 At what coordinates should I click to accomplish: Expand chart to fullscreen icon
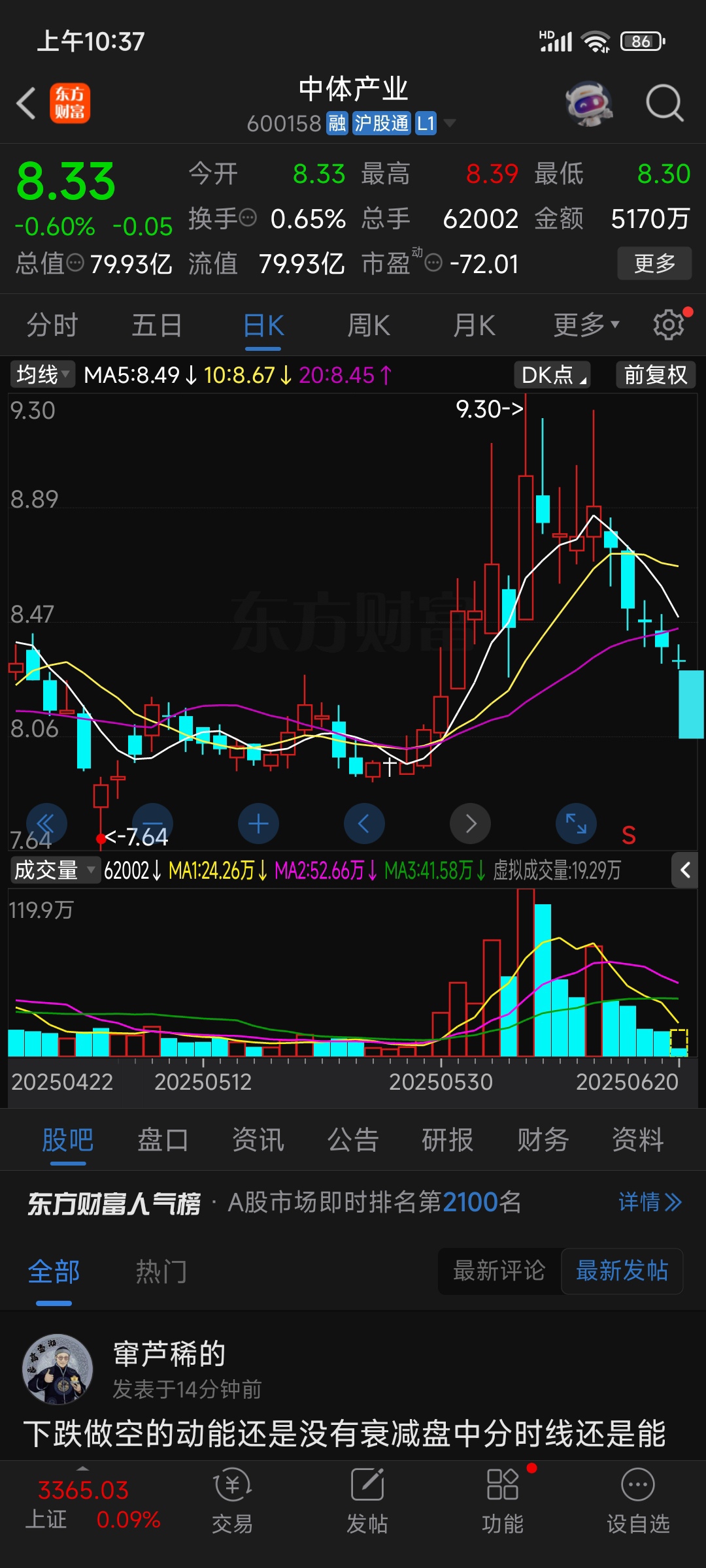[x=576, y=823]
